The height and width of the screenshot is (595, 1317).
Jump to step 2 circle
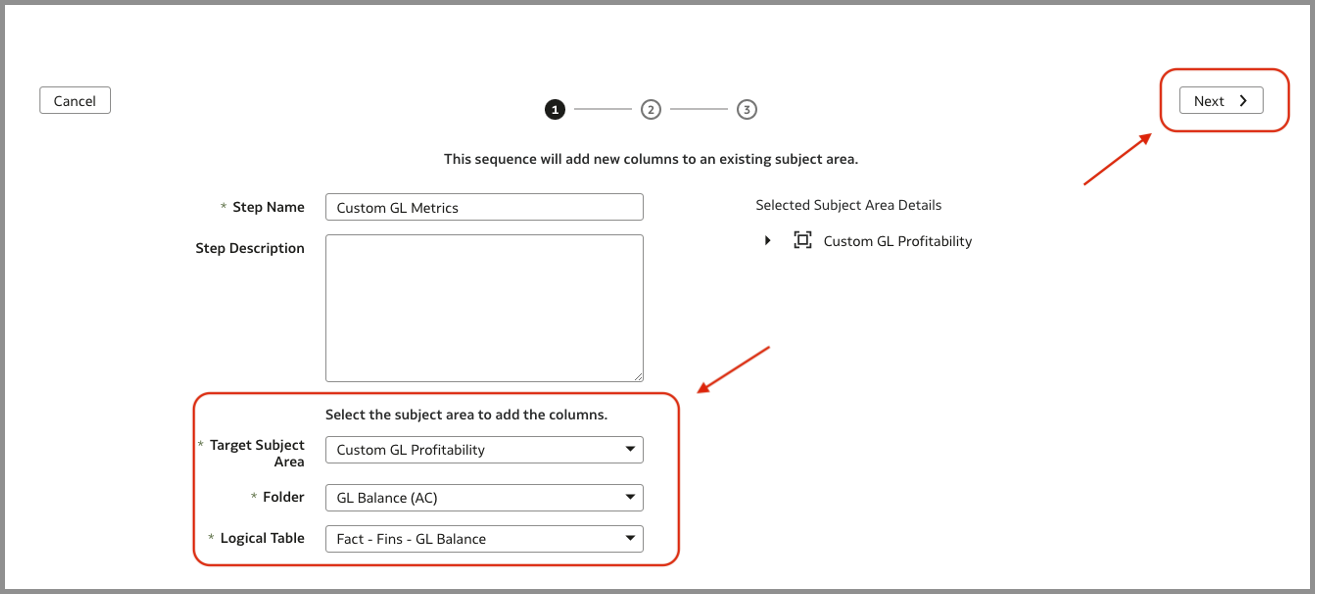click(x=651, y=110)
